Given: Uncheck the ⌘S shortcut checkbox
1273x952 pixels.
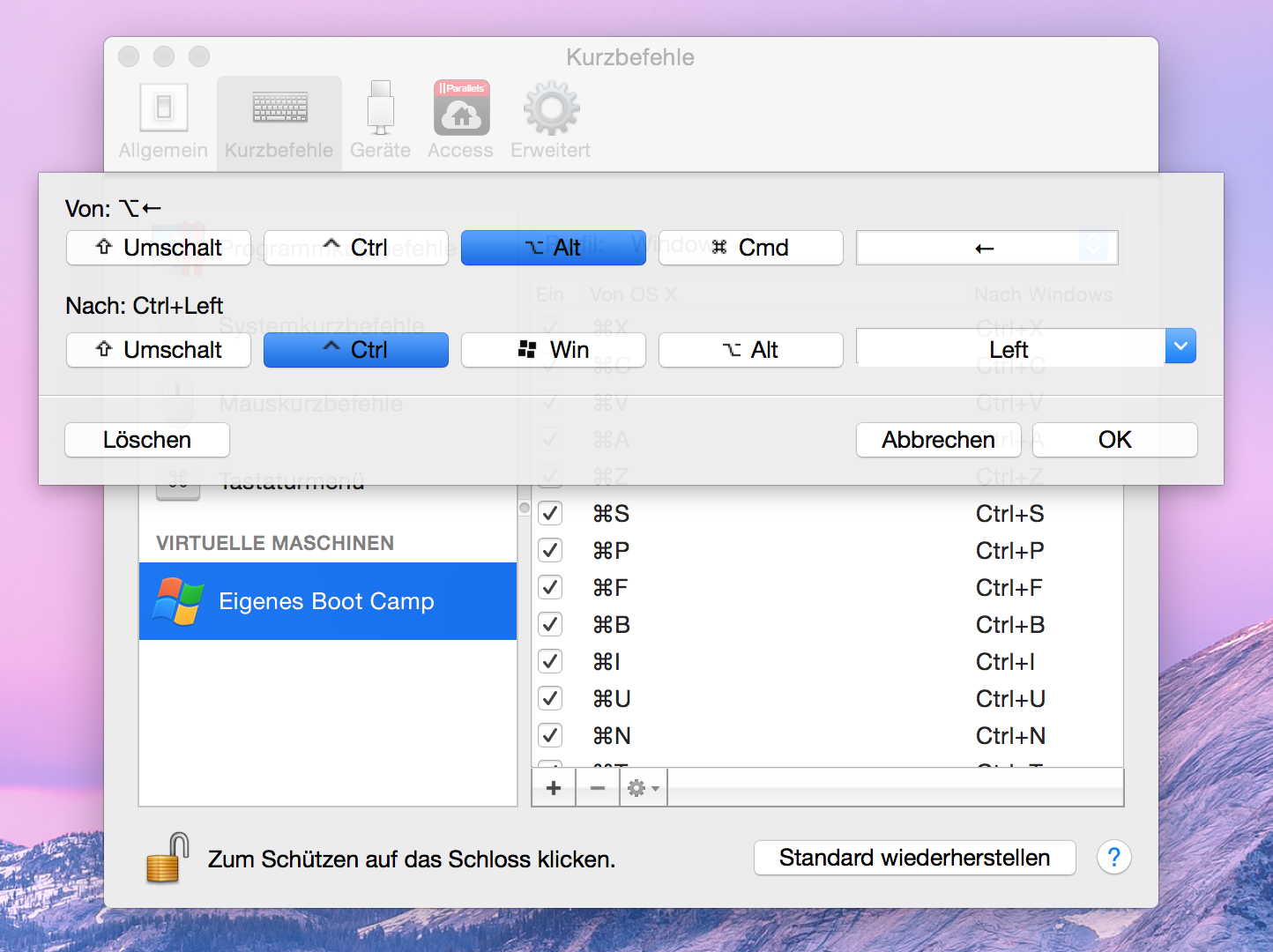Looking at the screenshot, I should pos(550,513).
